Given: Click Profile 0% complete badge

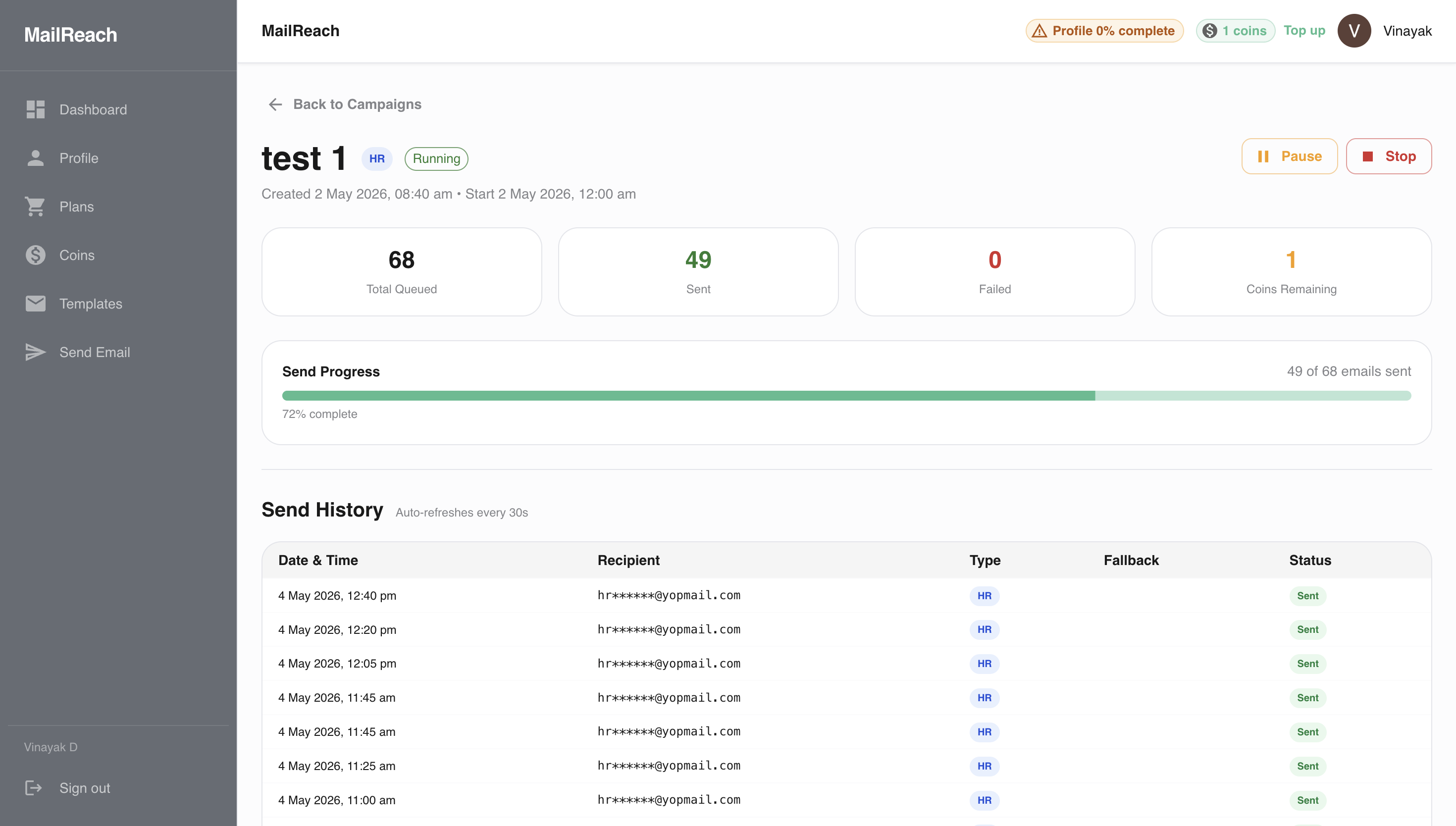Looking at the screenshot, I should click(1104, 31).
